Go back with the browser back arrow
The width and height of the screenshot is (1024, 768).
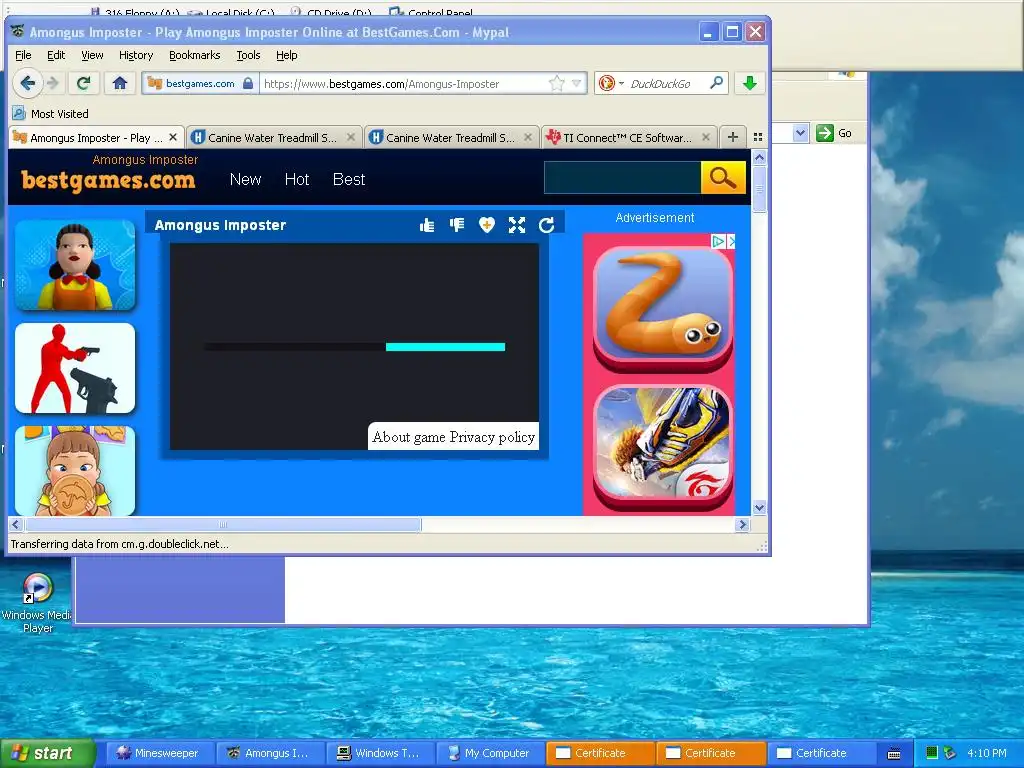click(27, 83)
